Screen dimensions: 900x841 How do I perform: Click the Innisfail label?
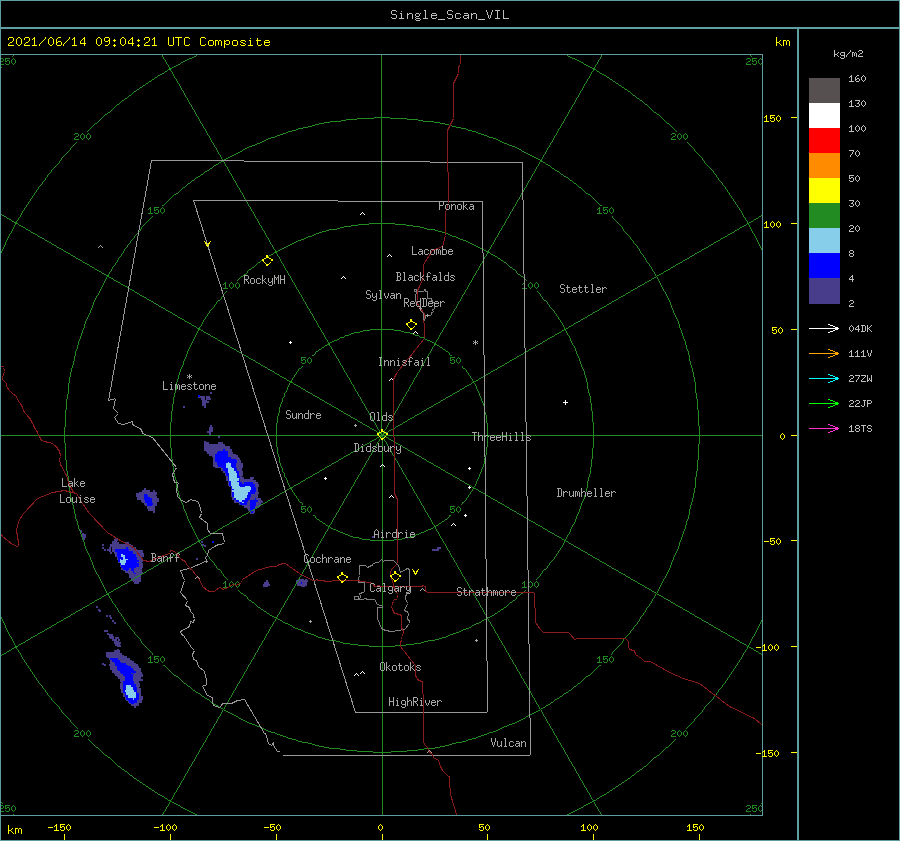[404, 362]
